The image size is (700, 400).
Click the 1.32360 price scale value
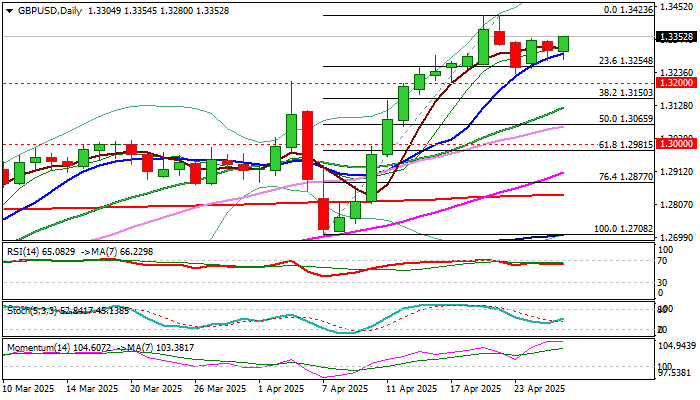click(676, 73)
